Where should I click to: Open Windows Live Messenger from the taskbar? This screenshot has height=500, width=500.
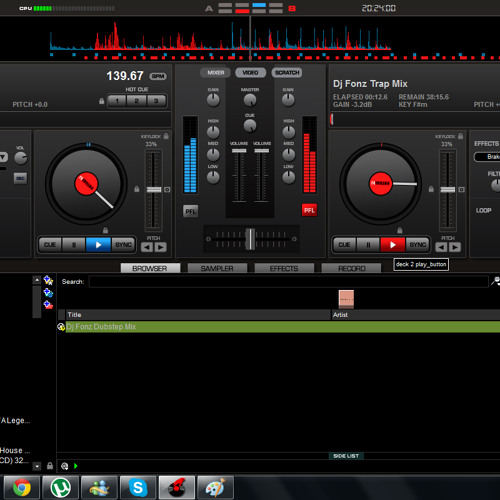coord(99,488)
